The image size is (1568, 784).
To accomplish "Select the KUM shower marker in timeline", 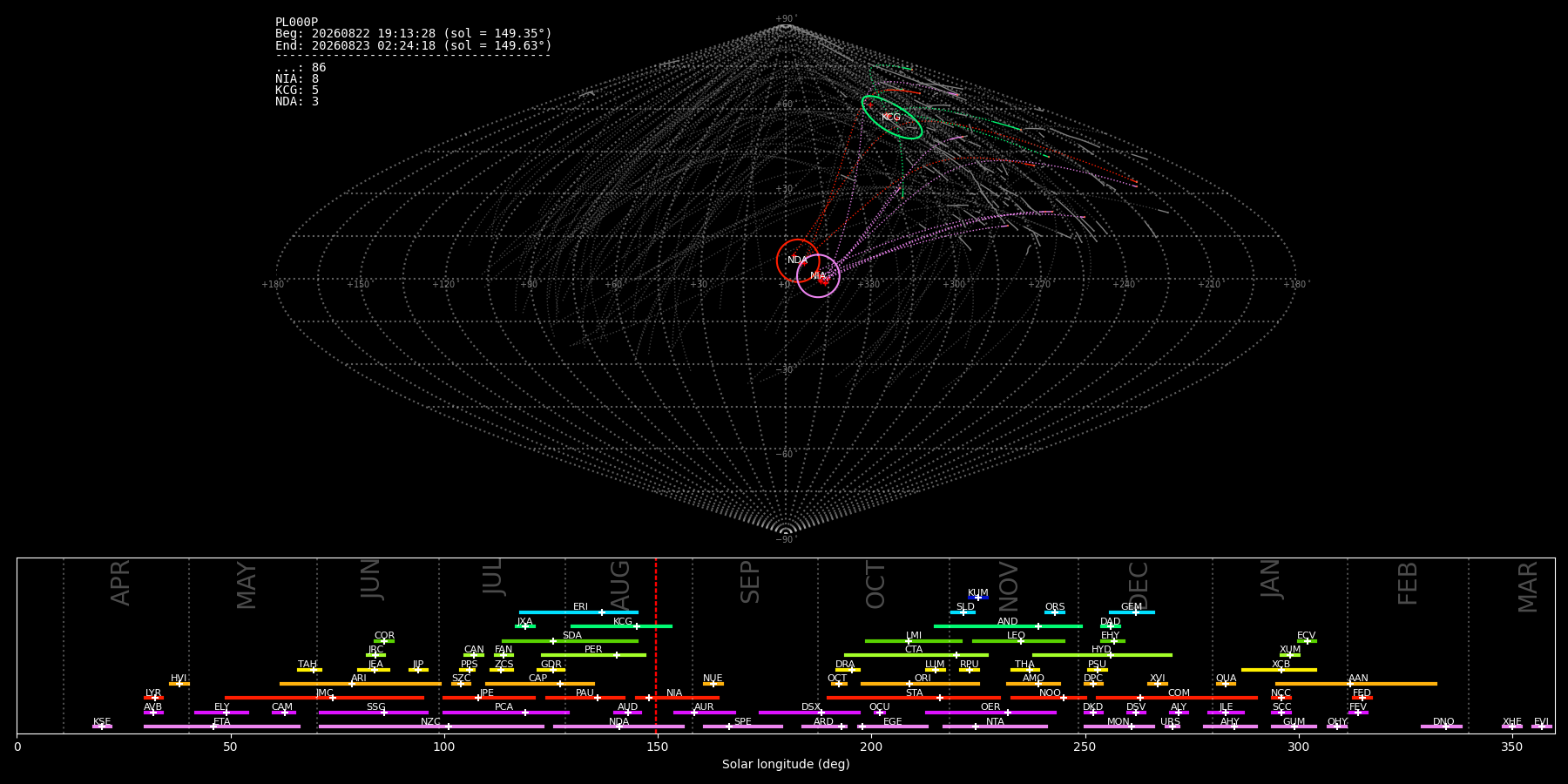I will click(x=978, y=598).
